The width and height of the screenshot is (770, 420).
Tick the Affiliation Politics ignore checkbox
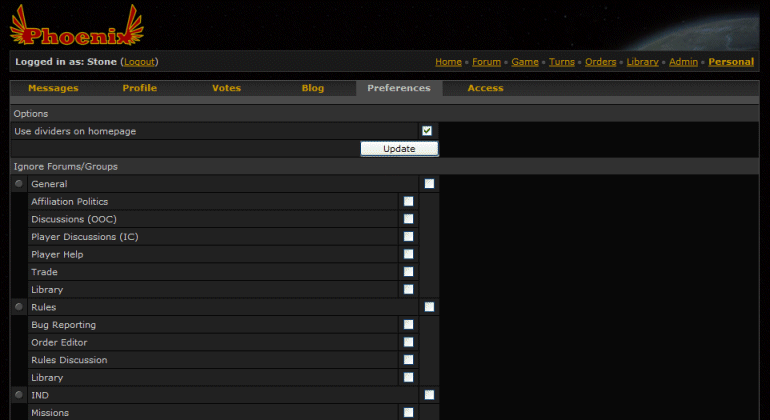click(408, 201)
